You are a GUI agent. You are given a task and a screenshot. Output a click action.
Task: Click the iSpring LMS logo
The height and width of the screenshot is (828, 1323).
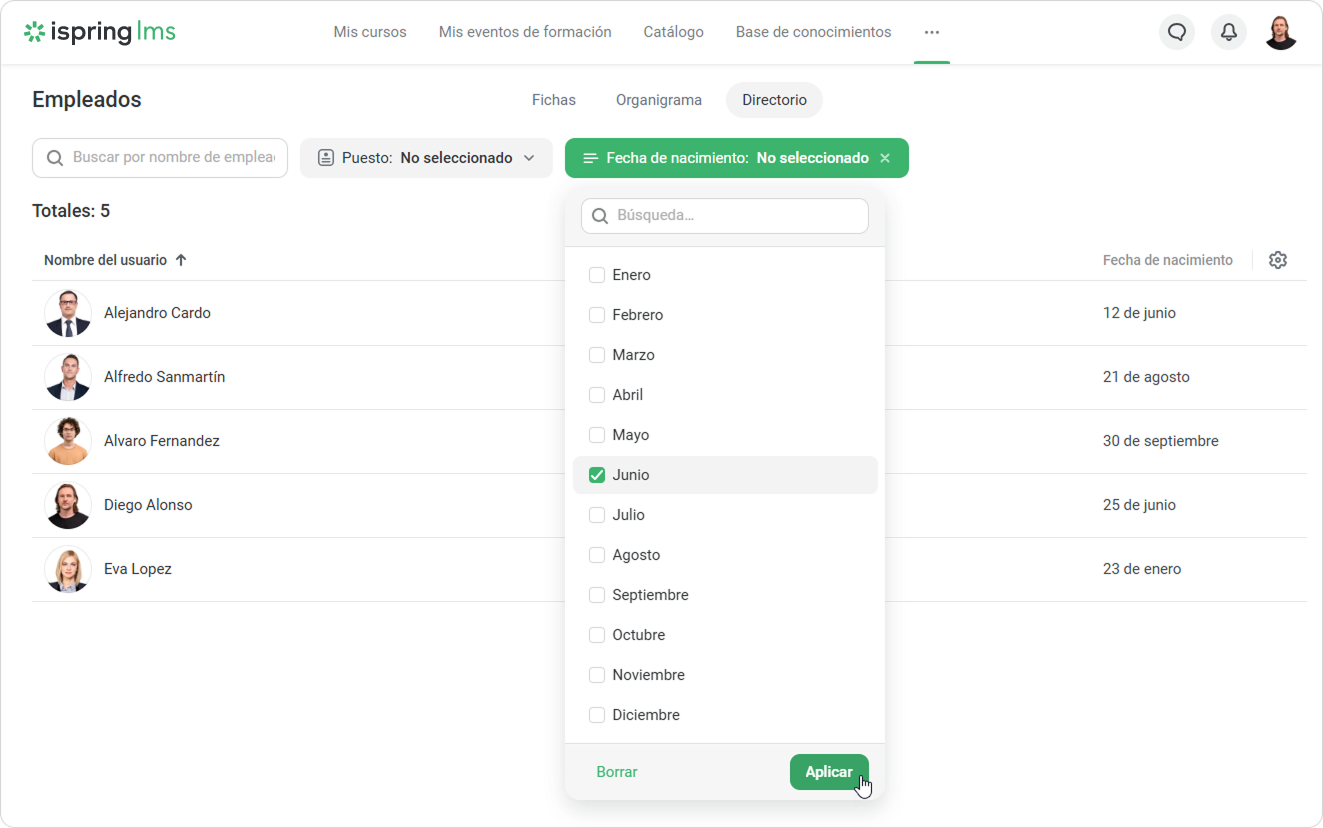100,32
